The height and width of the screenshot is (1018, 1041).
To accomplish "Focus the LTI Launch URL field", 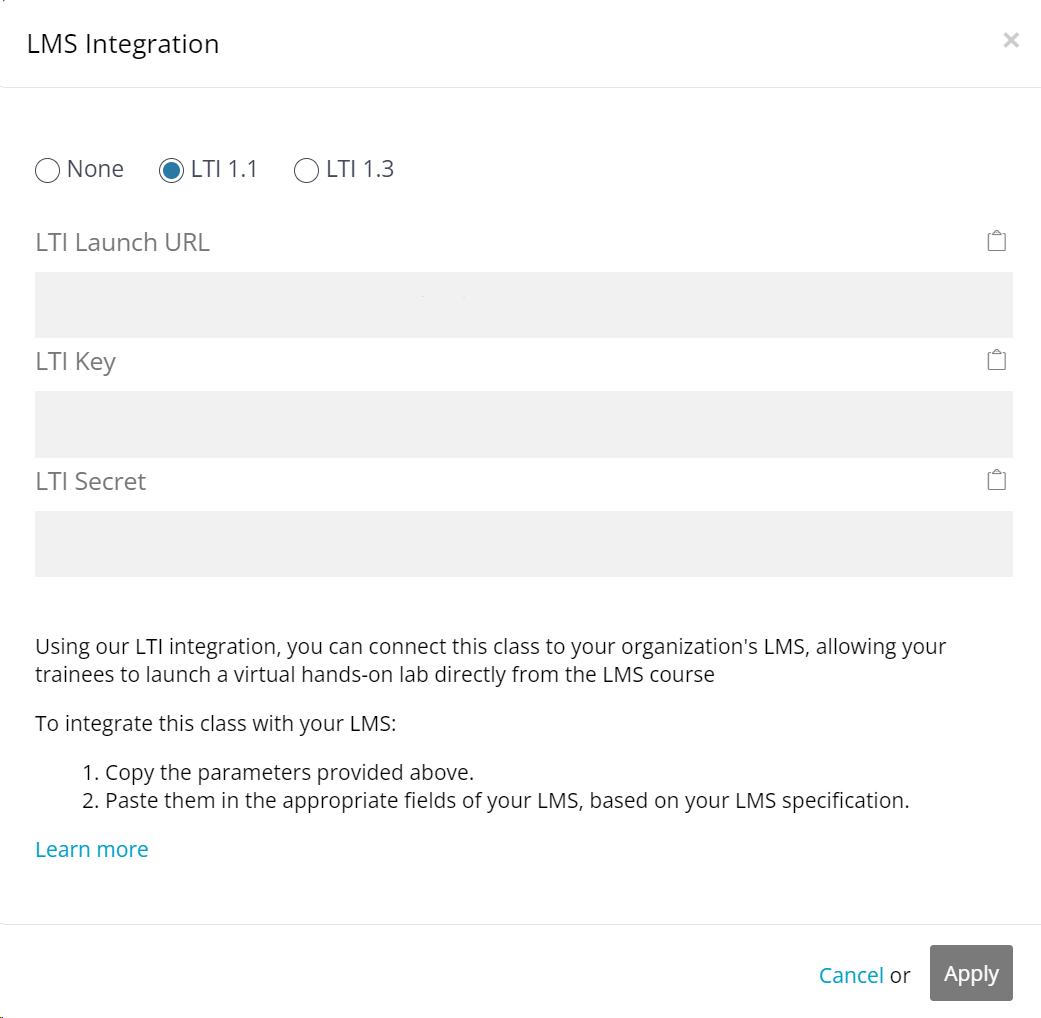I will point(524,305).
